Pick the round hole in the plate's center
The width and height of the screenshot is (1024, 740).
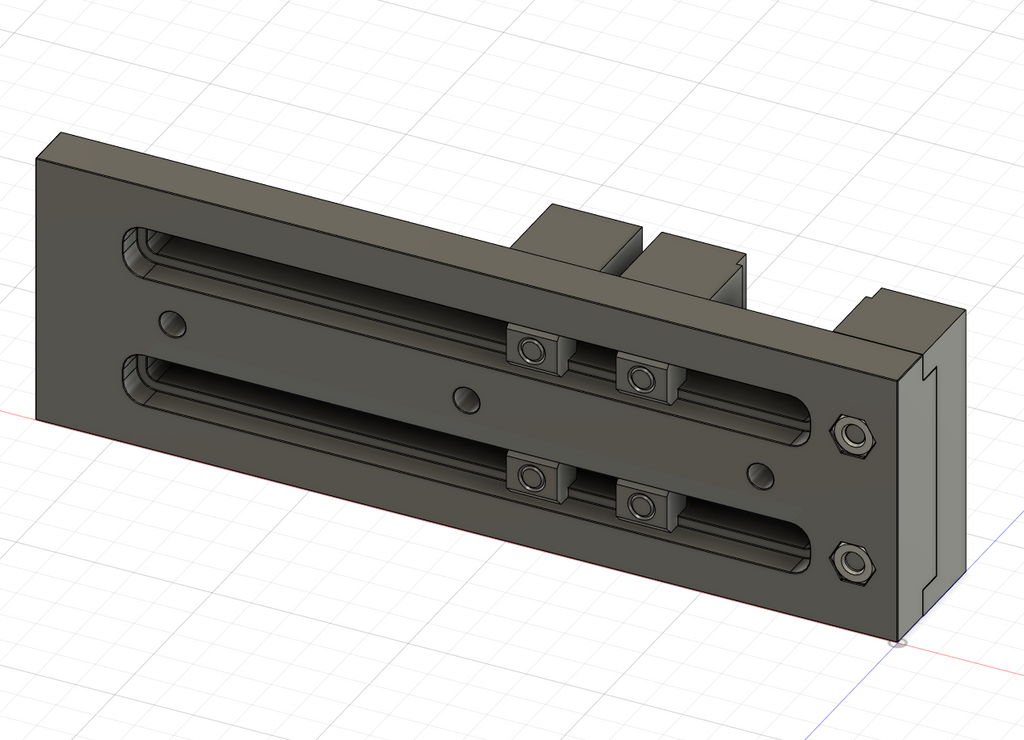pos(466,400)
